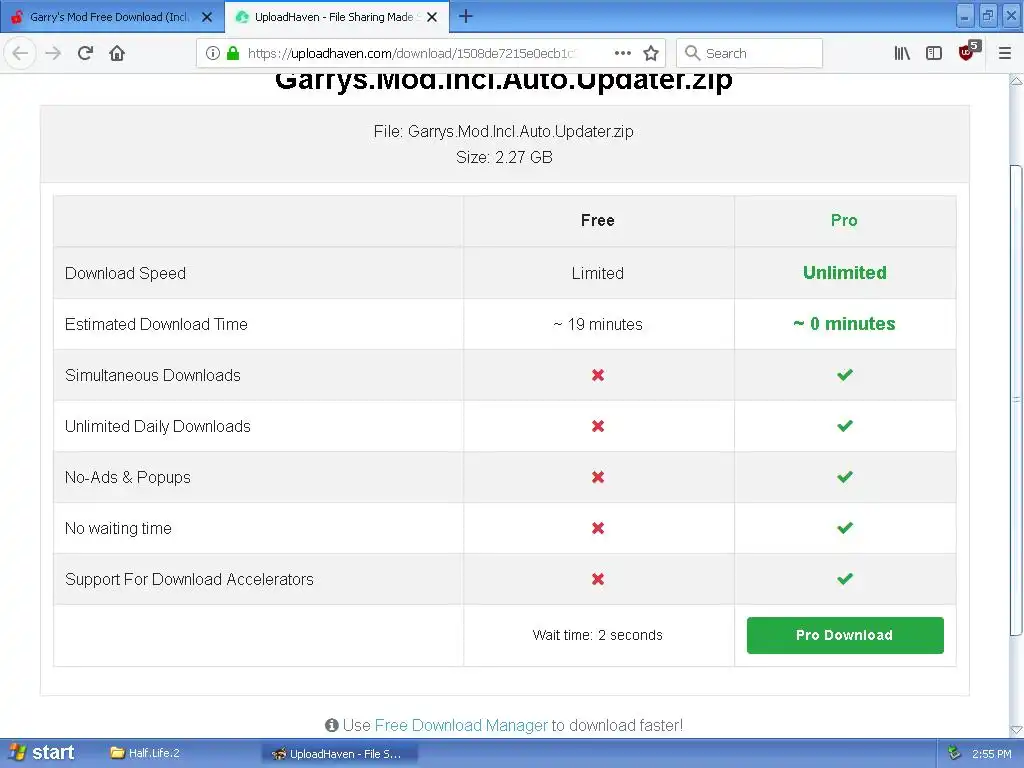Image resolution: width=1024 pixels, height=768 pixels.
Task: Close the UploadHaven tab
Action: (x=432, y=17)
